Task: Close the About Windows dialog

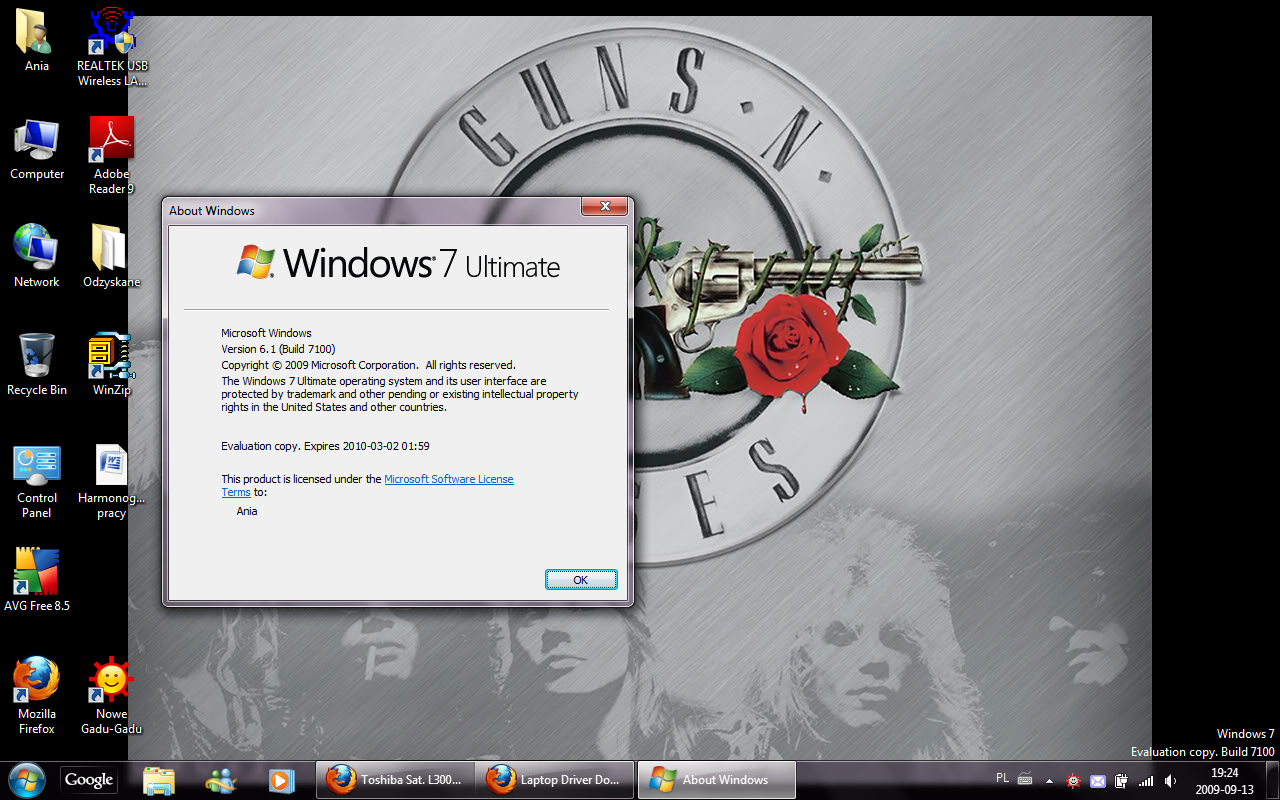Action: 605,207
